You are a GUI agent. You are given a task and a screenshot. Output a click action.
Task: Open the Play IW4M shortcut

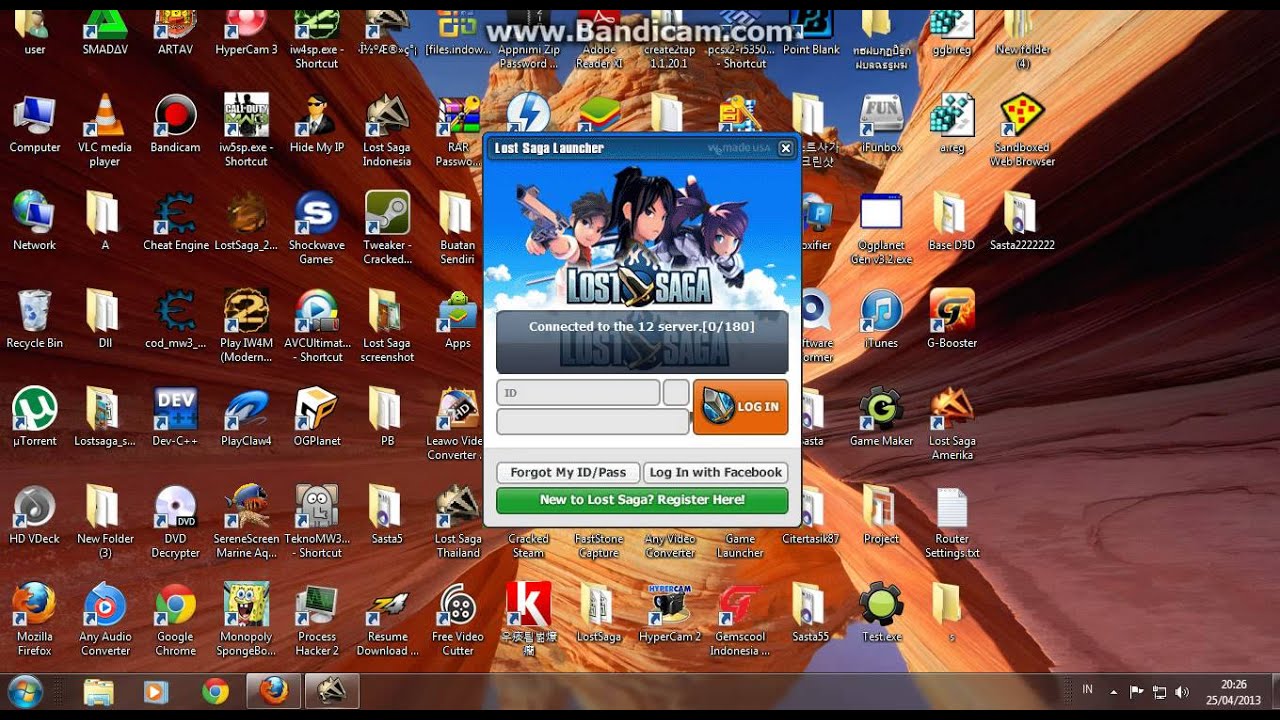[246, 327]
